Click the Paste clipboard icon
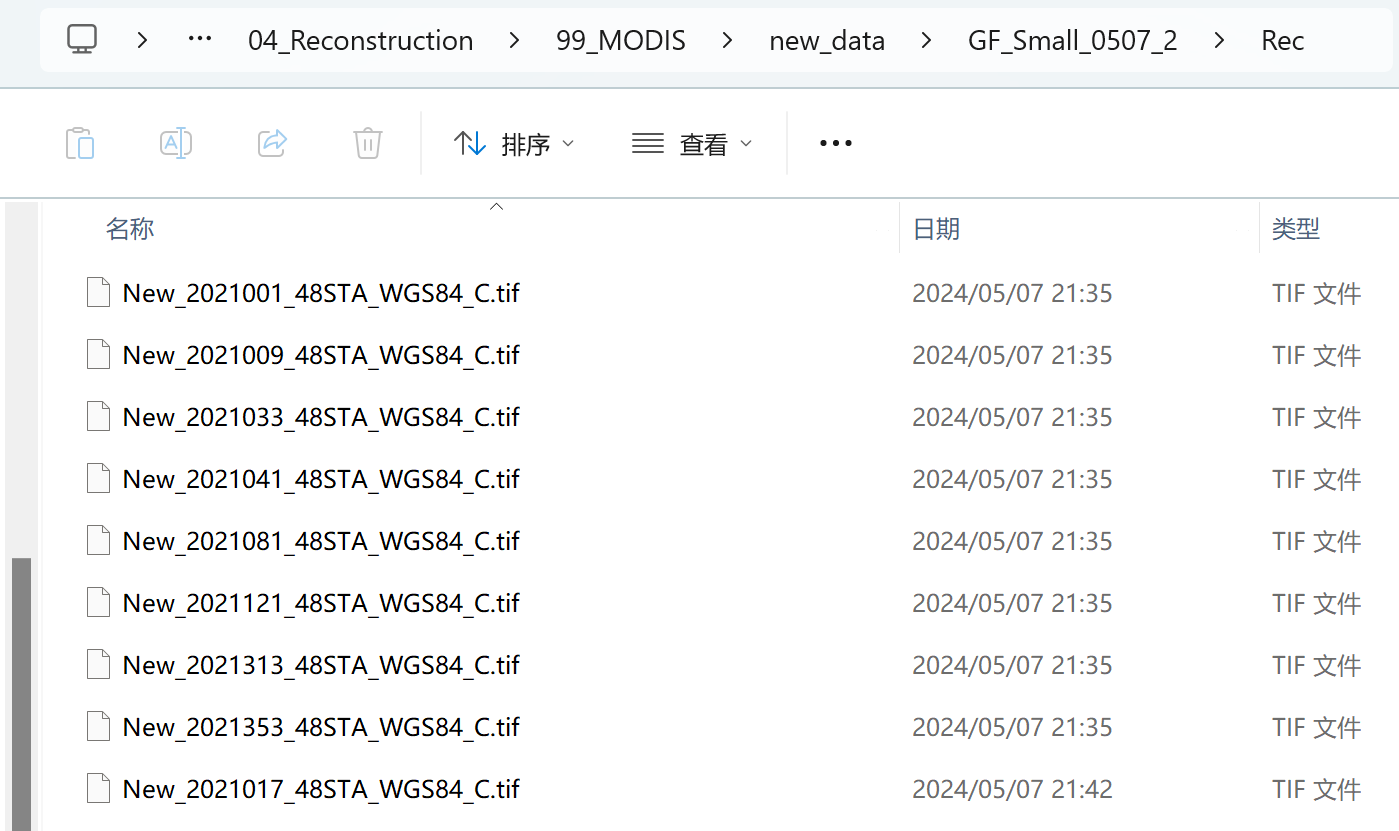 [80, 143]
